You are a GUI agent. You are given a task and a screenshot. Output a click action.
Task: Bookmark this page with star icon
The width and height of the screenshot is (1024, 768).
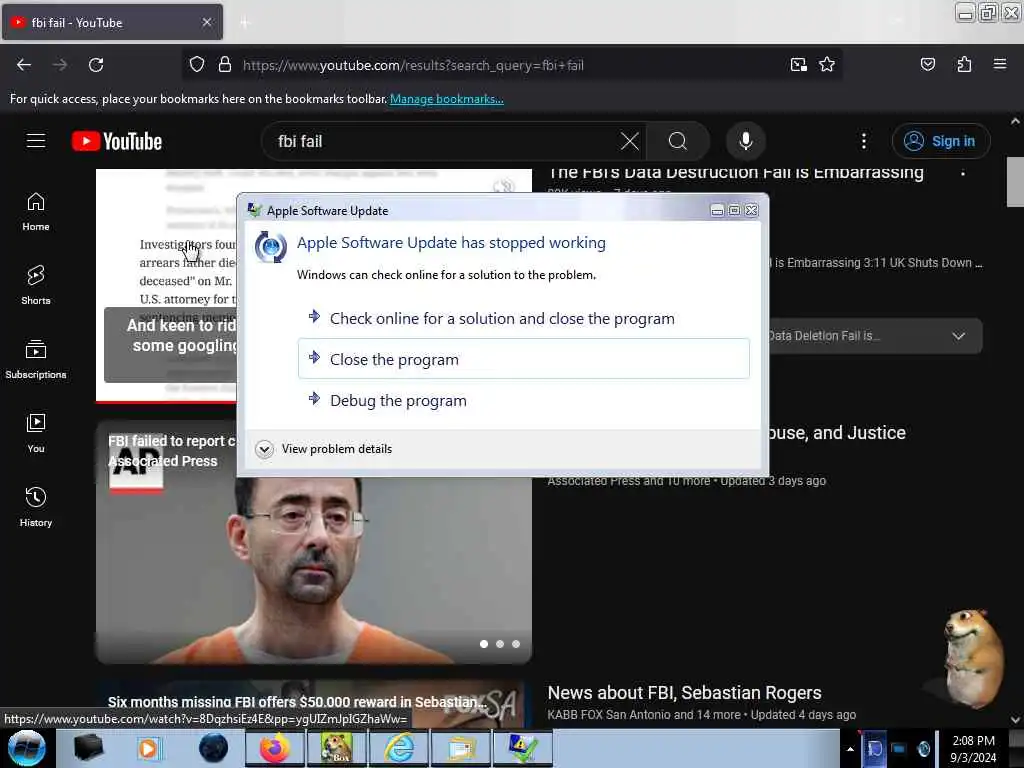[827, 65]
